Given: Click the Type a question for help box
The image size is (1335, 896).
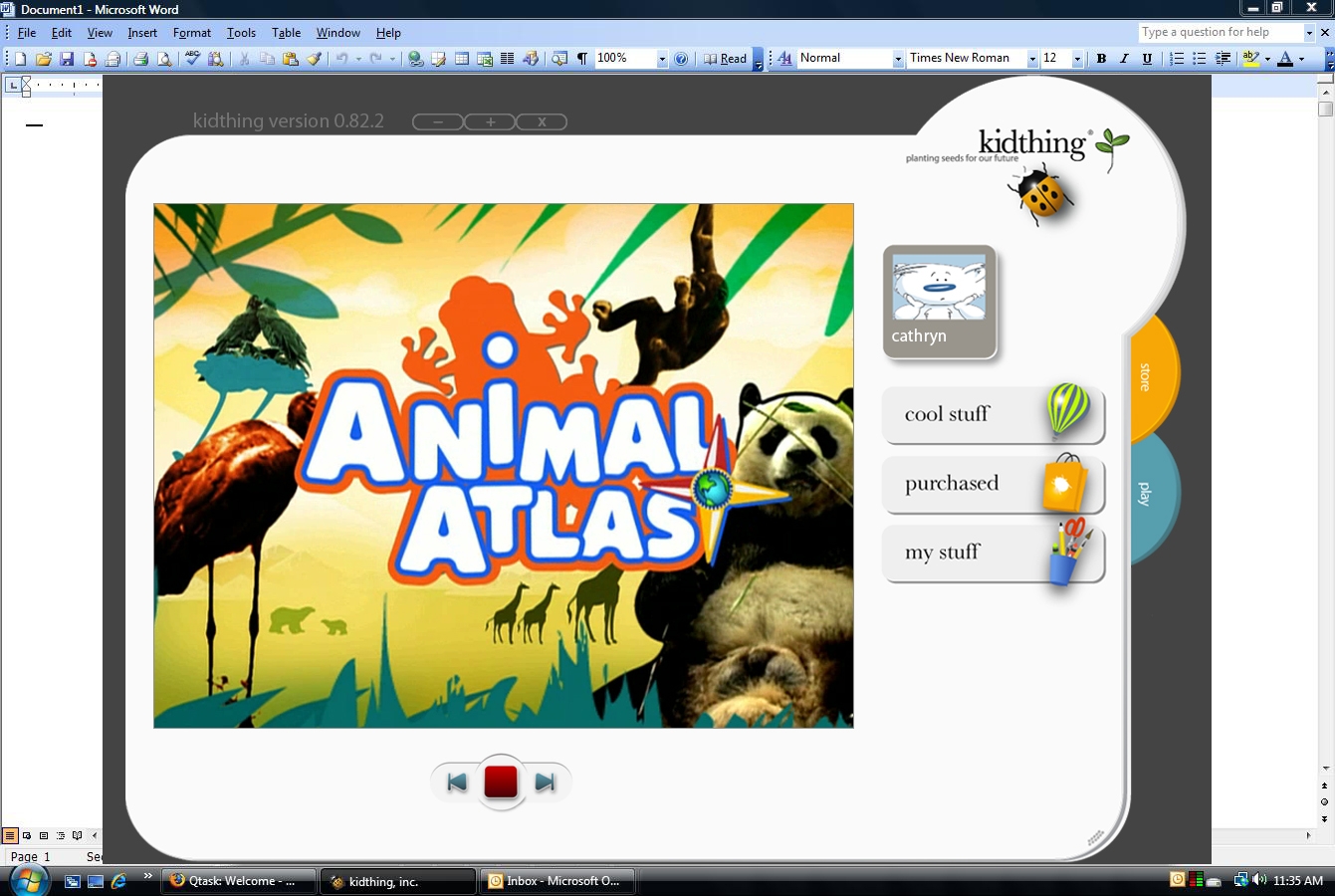Looking at the screenshot, I should 1221,33.
